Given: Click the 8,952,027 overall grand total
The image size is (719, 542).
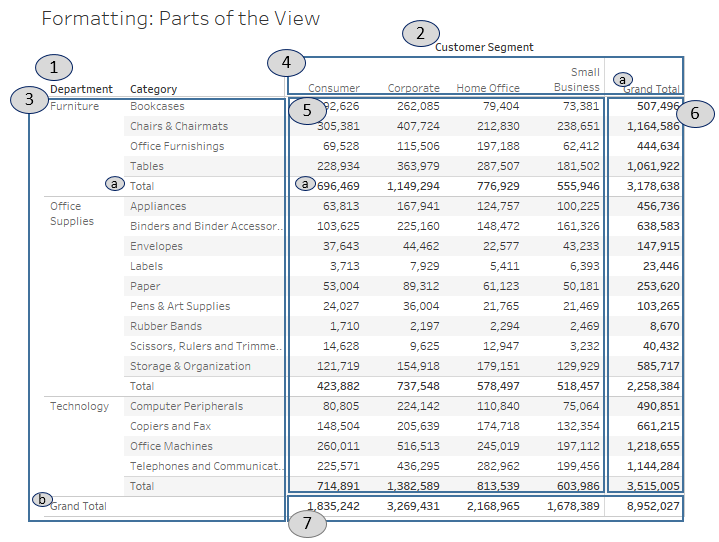Looking at the screenshot, I should pyautogui.click(x=653, y=506).
